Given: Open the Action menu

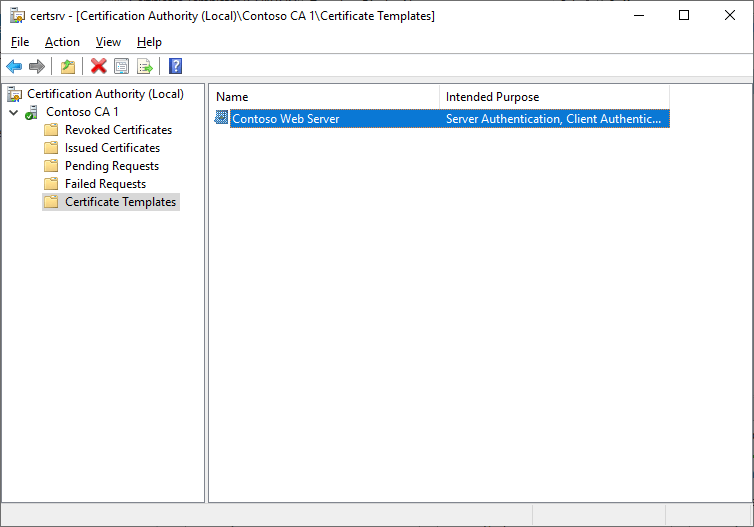Looking at the screenshot, I should 62,42.
